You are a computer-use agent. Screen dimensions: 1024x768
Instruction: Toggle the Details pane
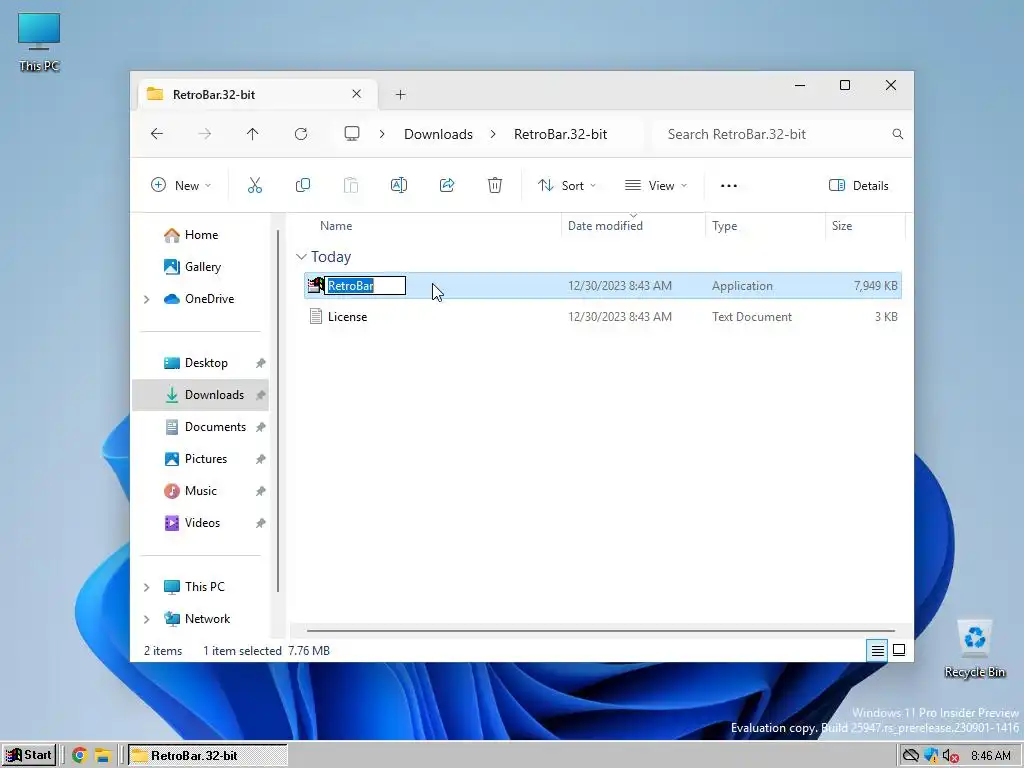859,185
